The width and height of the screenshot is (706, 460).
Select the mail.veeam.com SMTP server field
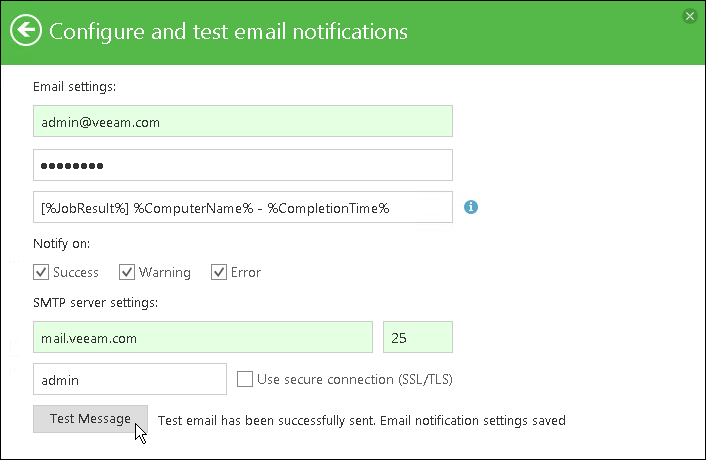[x=203, y=338]
